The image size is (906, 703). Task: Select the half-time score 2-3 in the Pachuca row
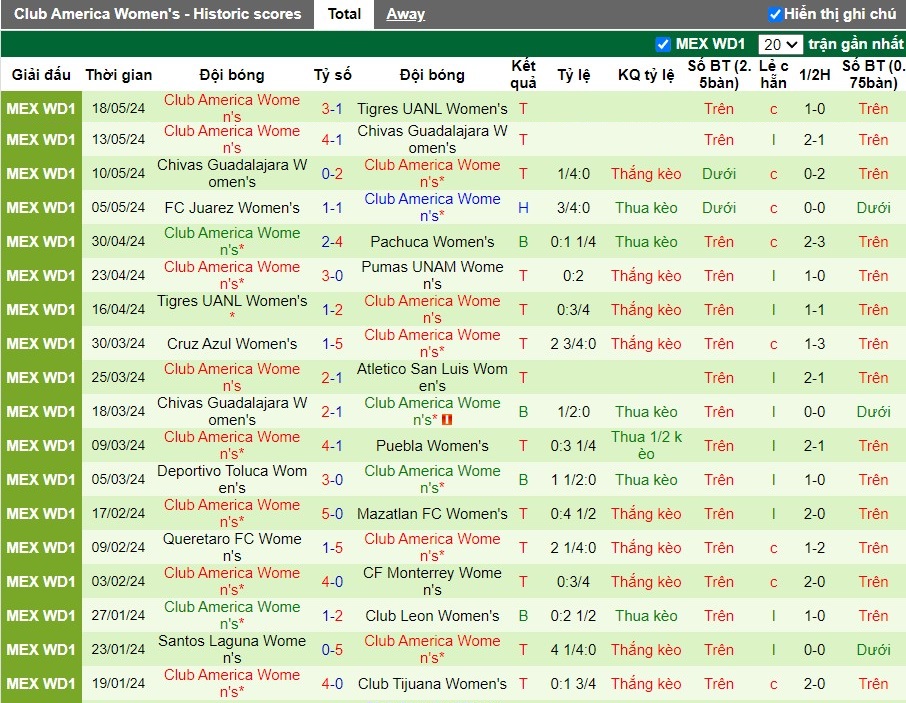pos(815,241)
